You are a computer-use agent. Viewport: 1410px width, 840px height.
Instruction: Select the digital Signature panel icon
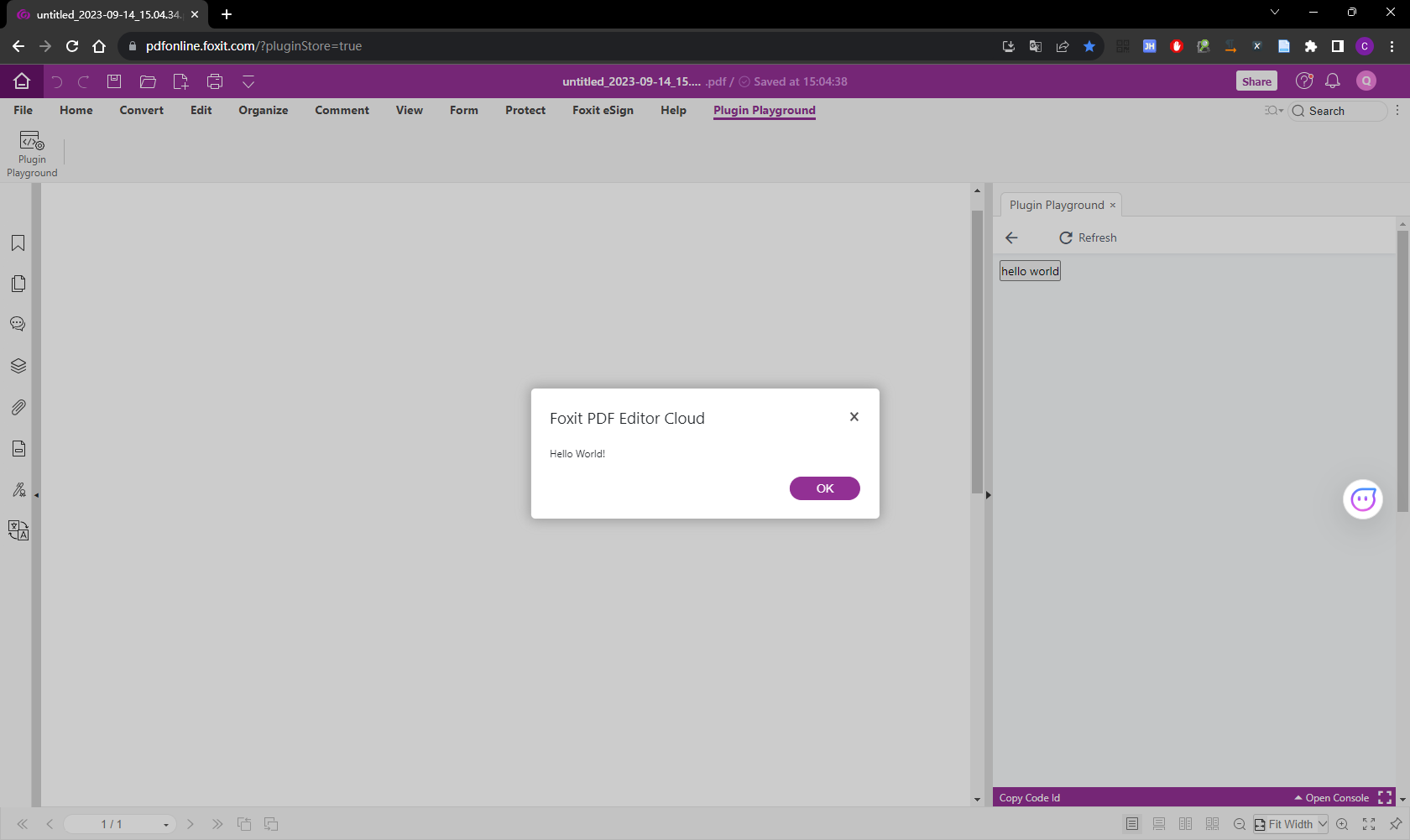(18, 490)
